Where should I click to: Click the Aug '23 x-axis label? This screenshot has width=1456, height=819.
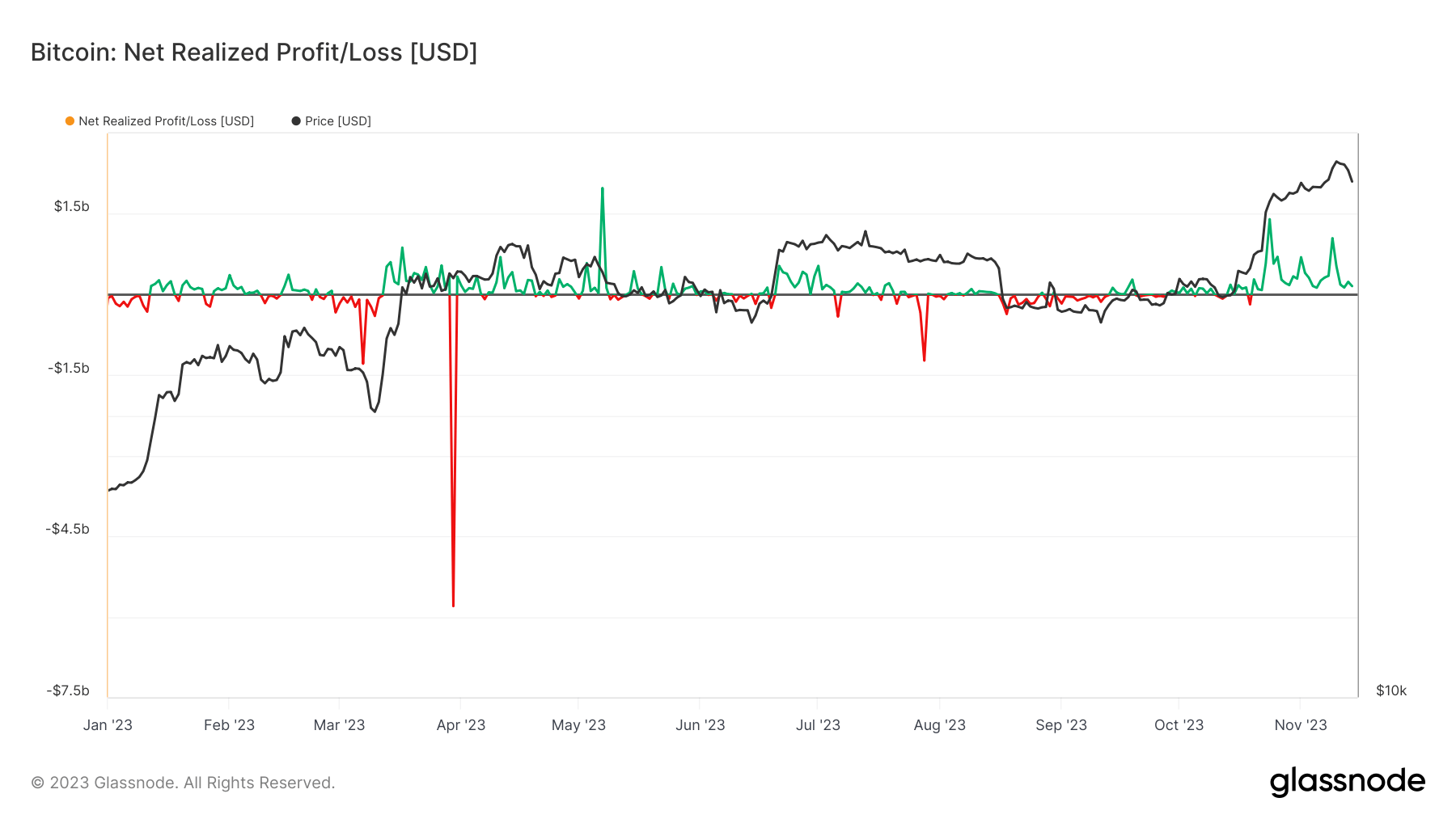pos(940,725)
